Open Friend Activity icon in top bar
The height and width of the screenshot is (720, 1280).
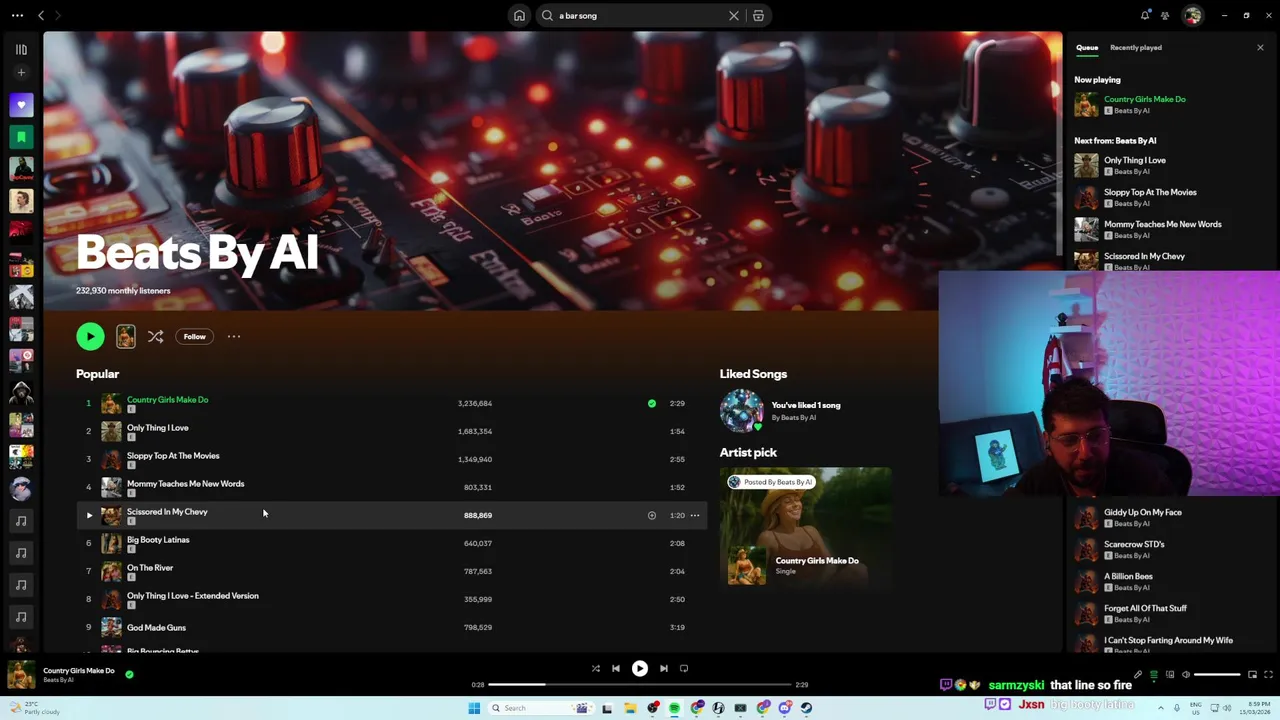[x=1165, y=16]
